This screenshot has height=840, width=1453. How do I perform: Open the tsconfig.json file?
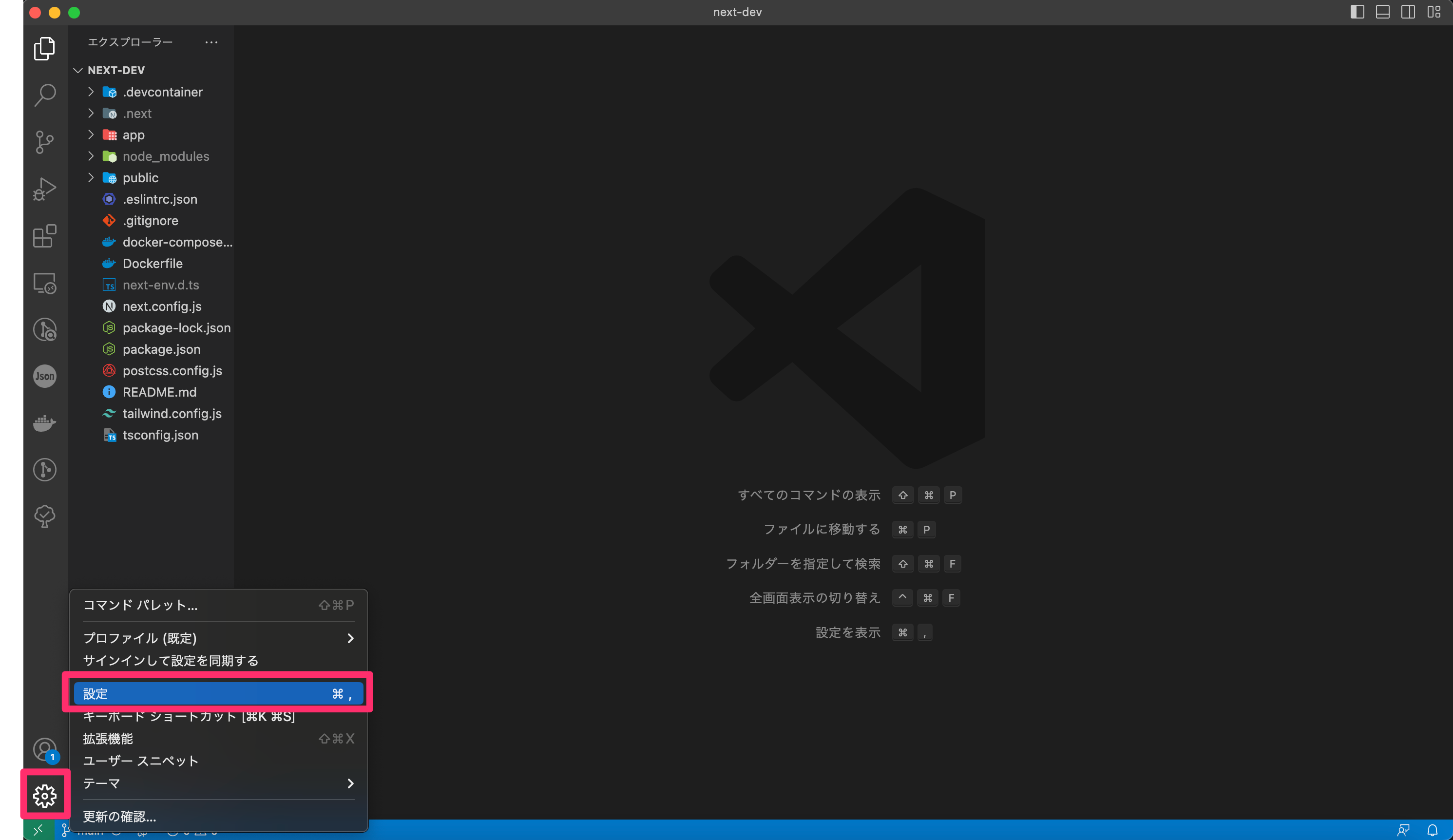click(x=160, y=435)
